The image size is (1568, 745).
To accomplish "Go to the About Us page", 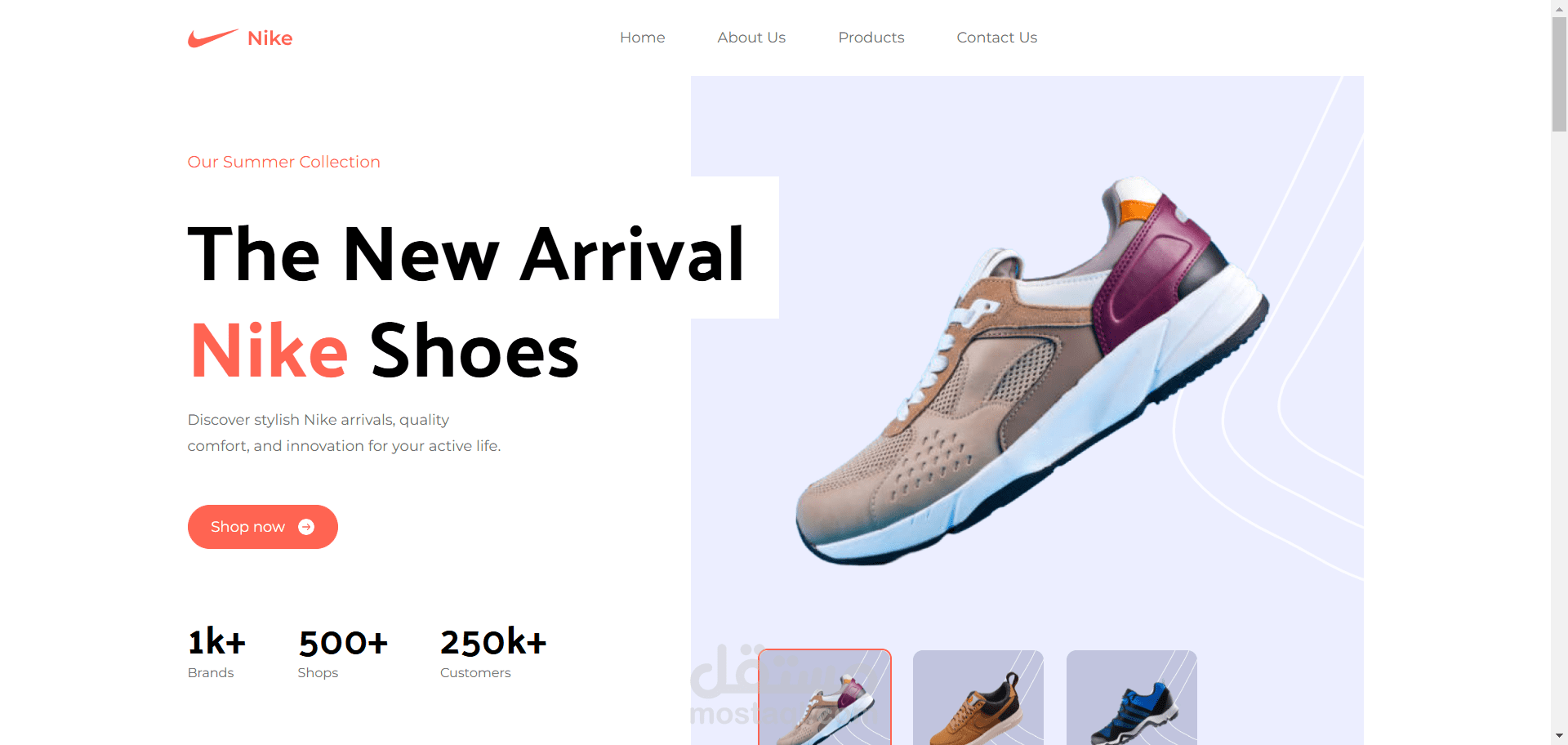I will pos(751,38).
